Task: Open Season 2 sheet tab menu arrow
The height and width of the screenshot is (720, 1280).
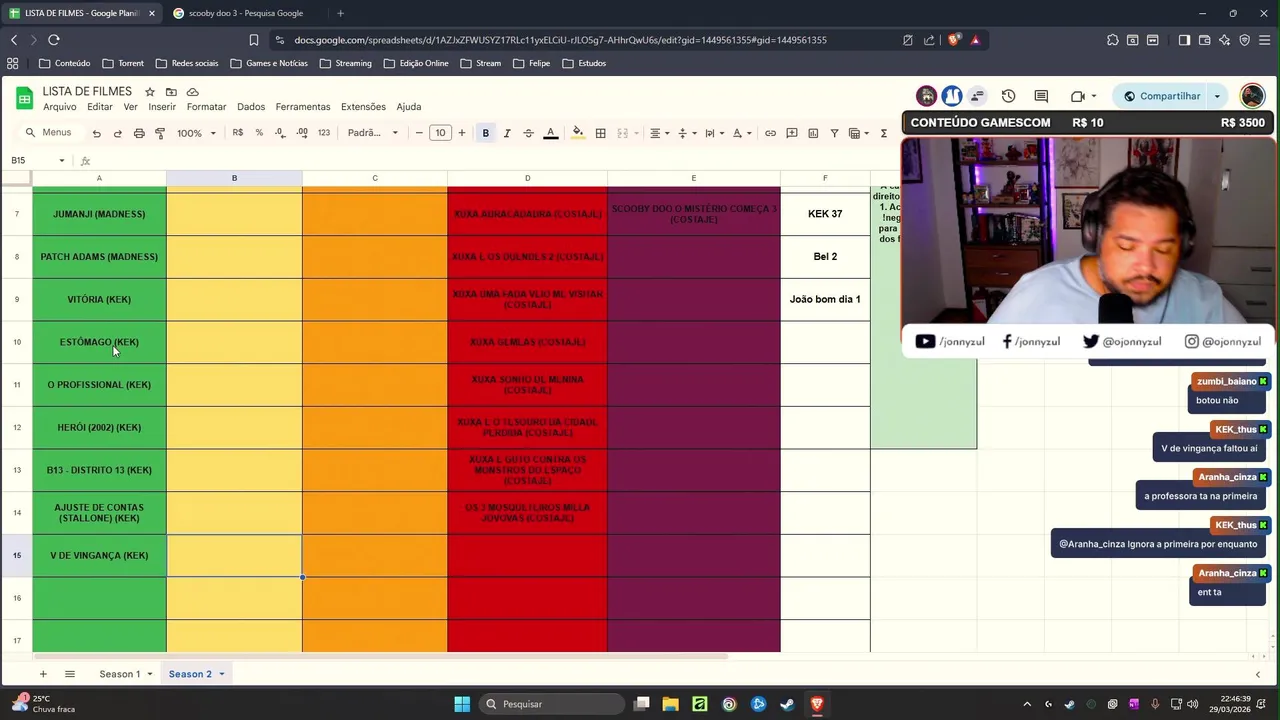Action: pyautogui.click(x=222, y=674)
